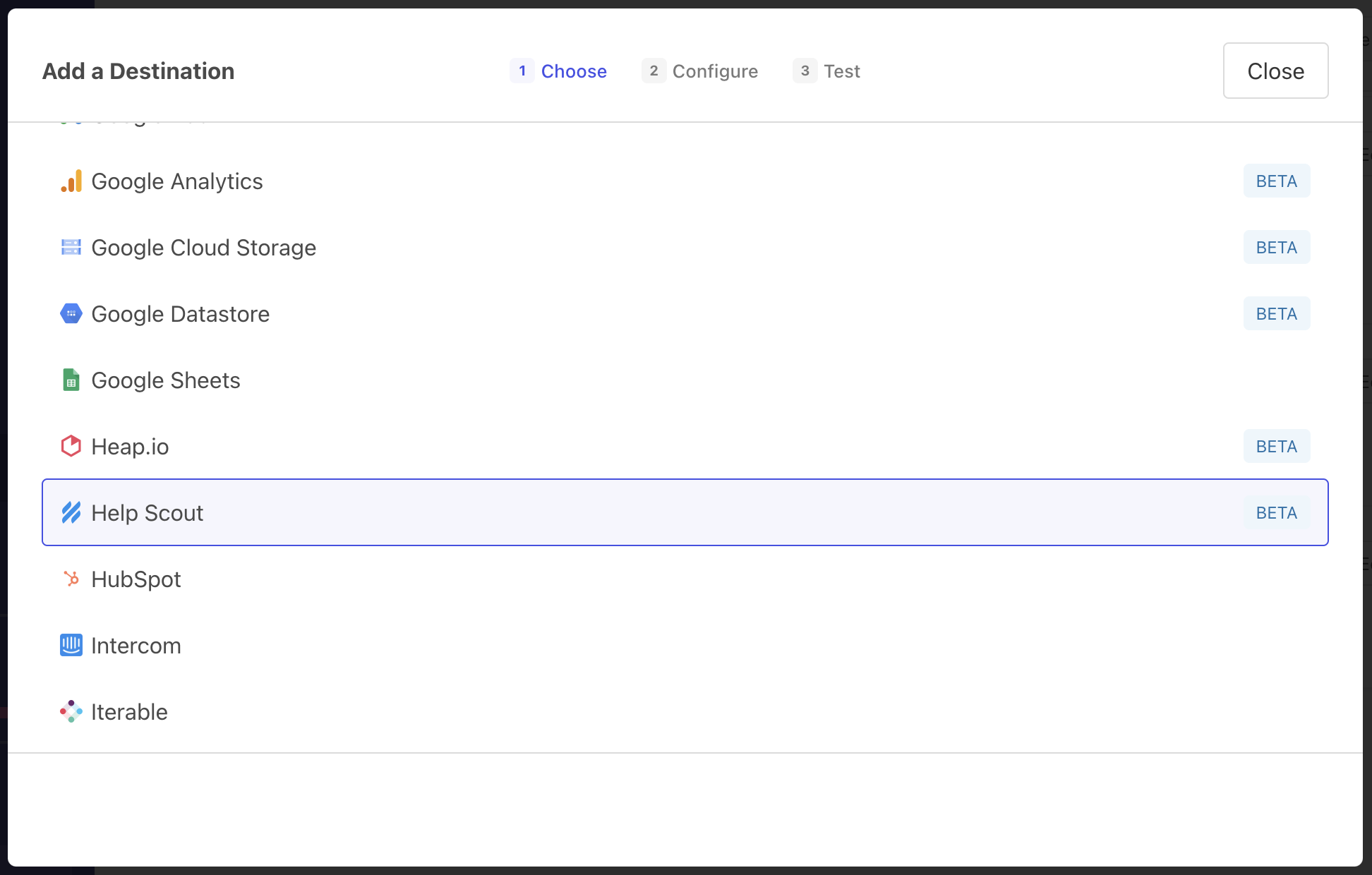
Task: Click BETA badge on Help Scout row
Action: [1276, 513]
